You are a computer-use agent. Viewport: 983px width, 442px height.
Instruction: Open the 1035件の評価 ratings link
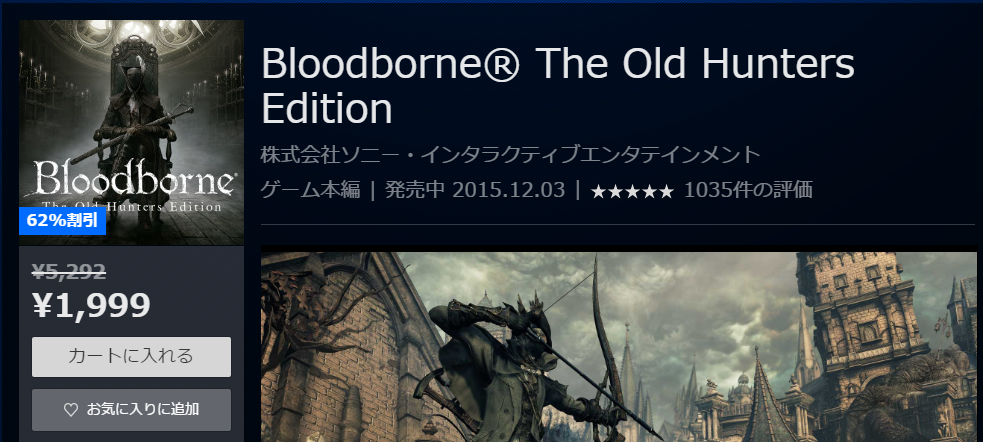[x=748, y=189]
